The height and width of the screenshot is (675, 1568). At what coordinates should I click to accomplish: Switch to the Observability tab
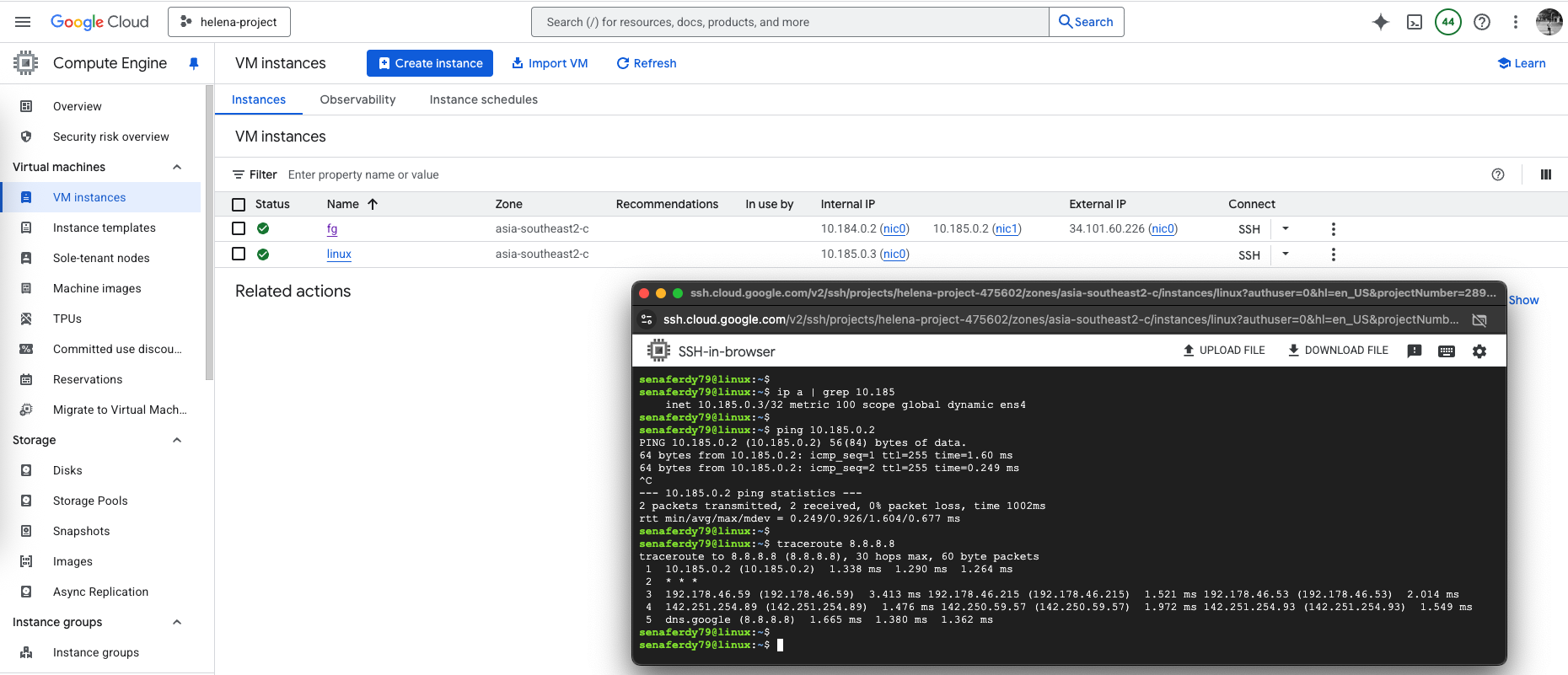coord(357,99)
